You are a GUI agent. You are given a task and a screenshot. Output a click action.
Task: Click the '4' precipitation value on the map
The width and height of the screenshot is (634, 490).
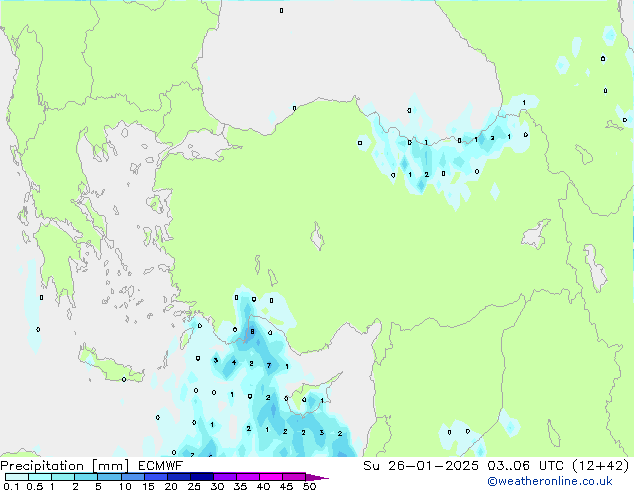coord(234,362)
